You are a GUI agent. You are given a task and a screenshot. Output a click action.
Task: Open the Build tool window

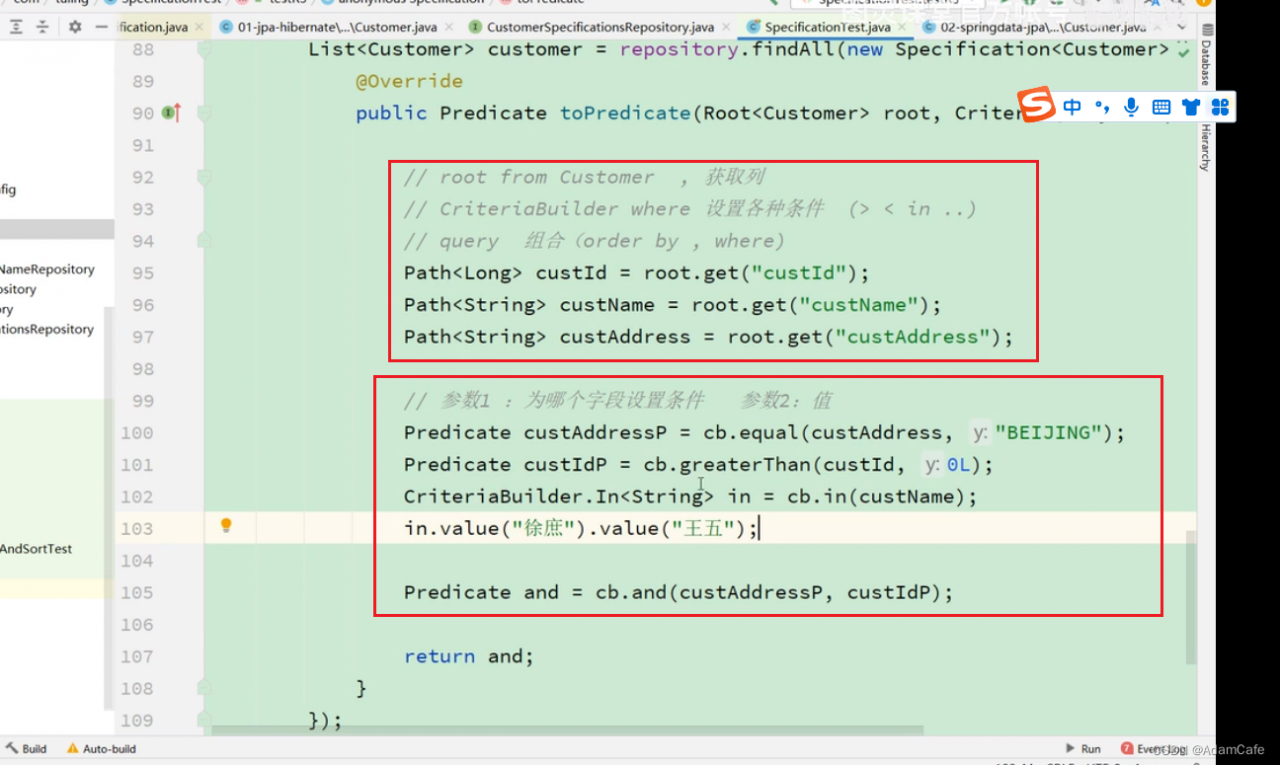tap(27, 749)
